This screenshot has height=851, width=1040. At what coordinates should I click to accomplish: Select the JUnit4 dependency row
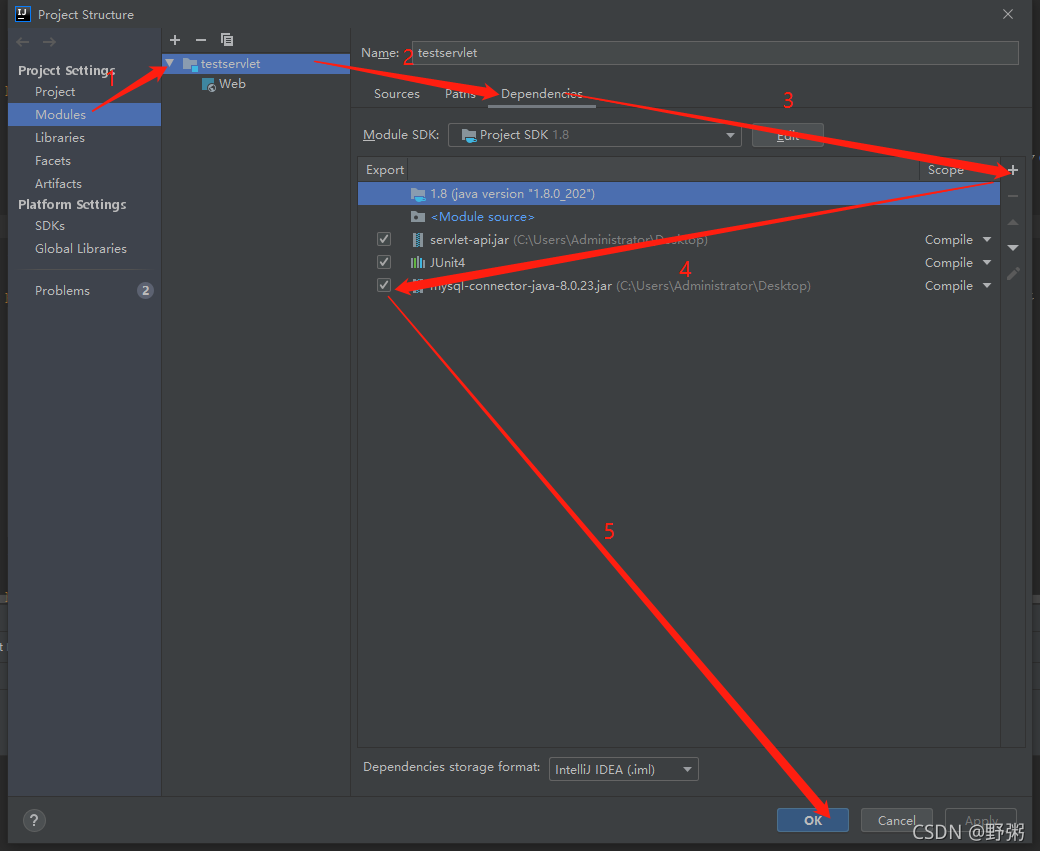click(x=679, y=263)
